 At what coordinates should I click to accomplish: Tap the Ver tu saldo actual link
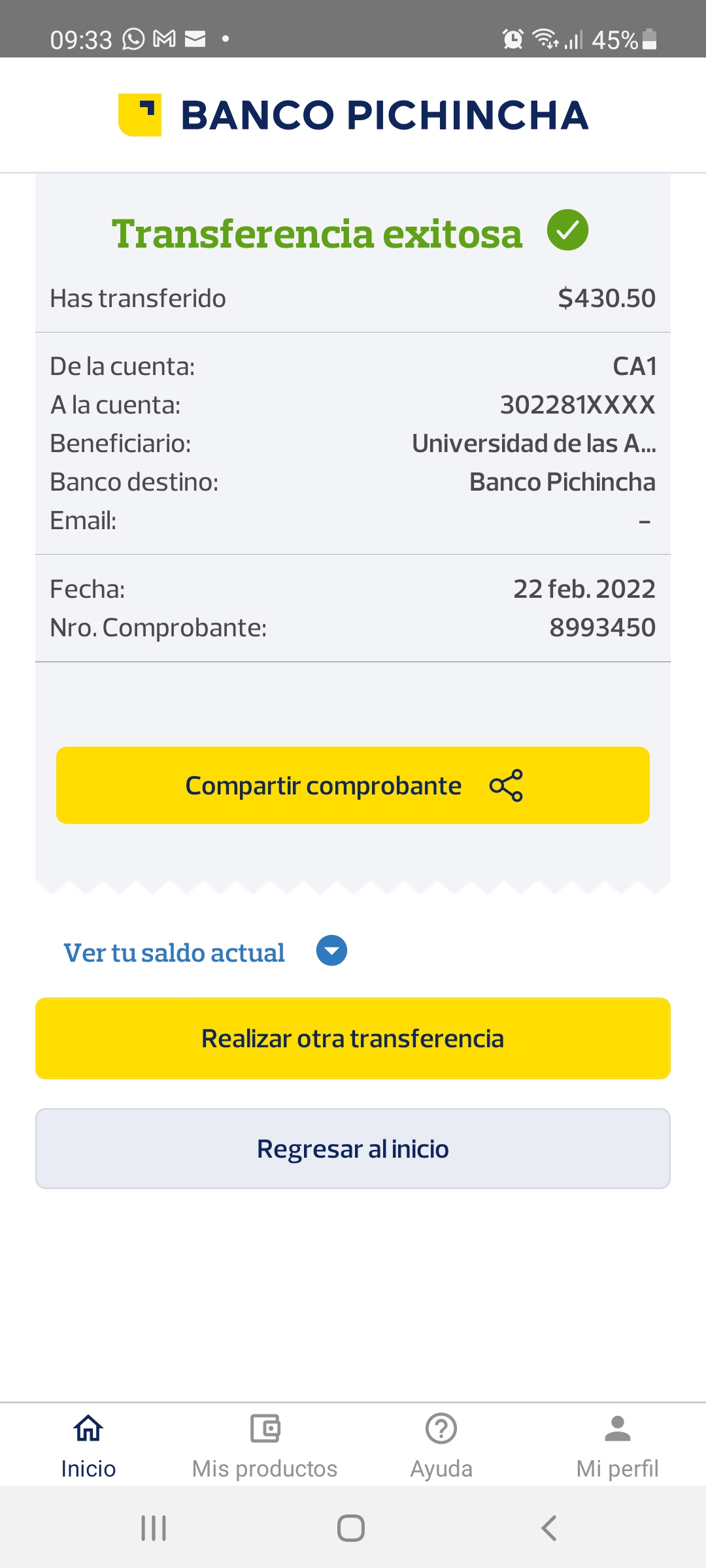pyautogui.click(x=174, y=953)
